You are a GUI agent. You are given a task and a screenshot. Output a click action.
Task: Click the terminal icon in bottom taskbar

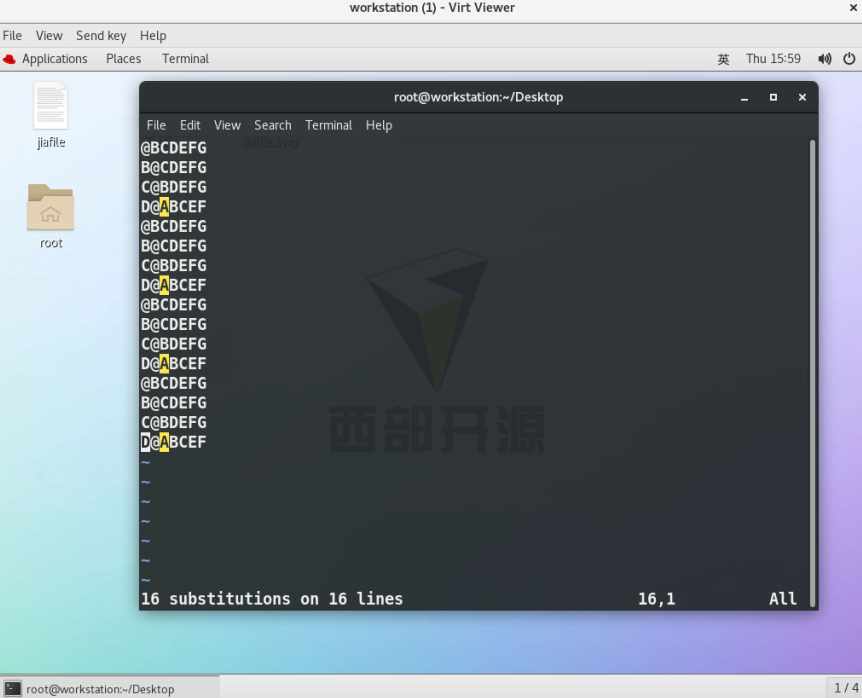click(x=13, y=689)
